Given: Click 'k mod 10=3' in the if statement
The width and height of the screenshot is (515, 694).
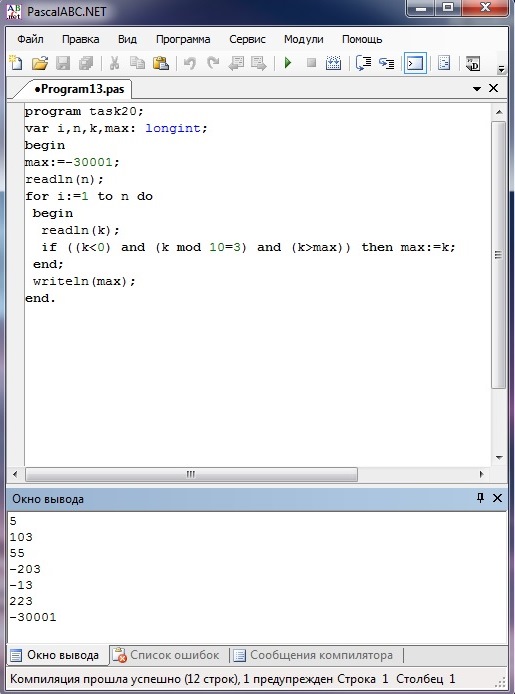Looking at the screenshot, I should click(x=201, y=247).
